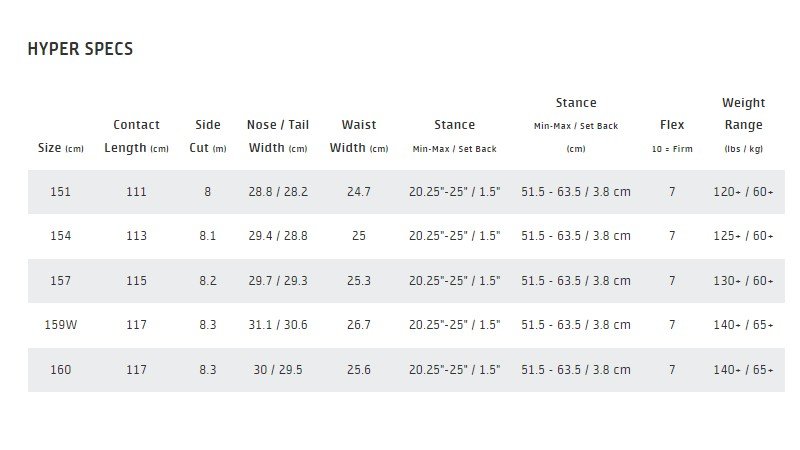Click the 159W size cell
800x450 pixels.
click(61, 325)
